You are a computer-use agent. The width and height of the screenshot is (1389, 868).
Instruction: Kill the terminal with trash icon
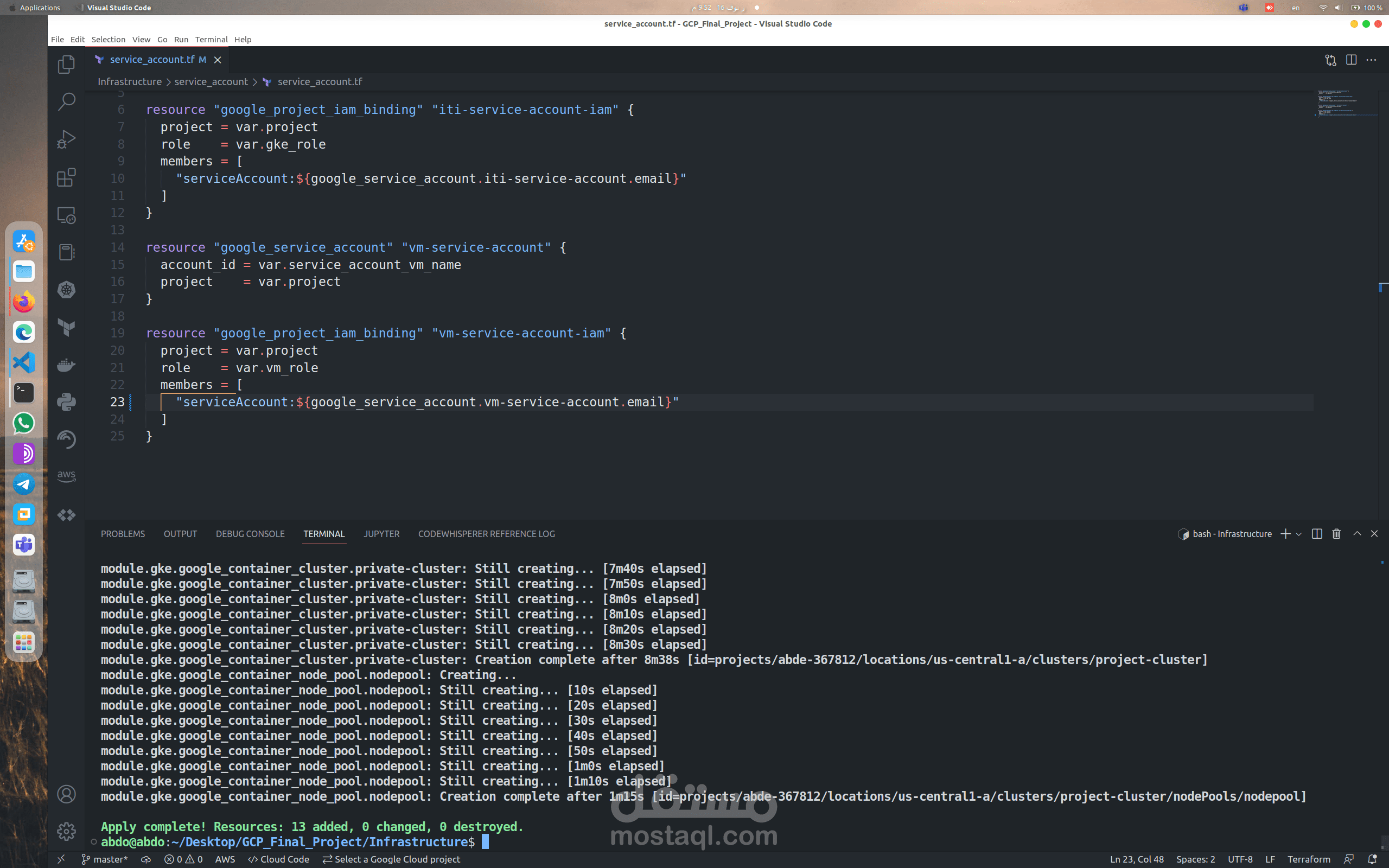pyautogui.click(x=1336, y=534)
